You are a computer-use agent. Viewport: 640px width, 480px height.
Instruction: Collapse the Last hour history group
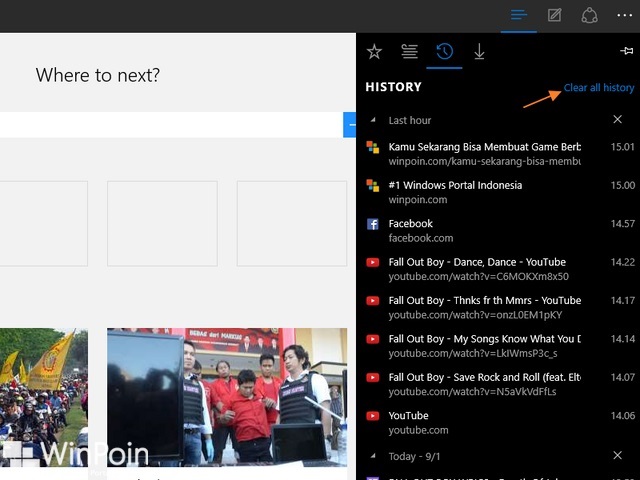click(373, 120)
